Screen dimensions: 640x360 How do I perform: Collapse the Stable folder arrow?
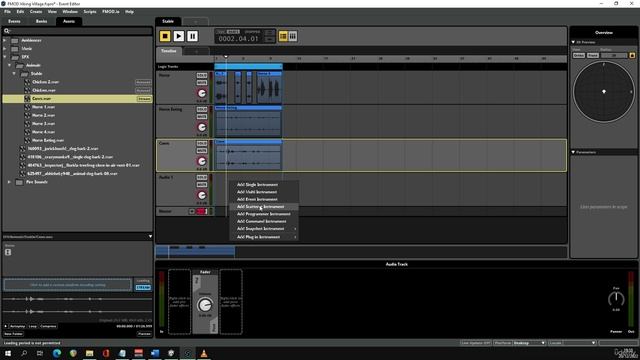(14, 73)
